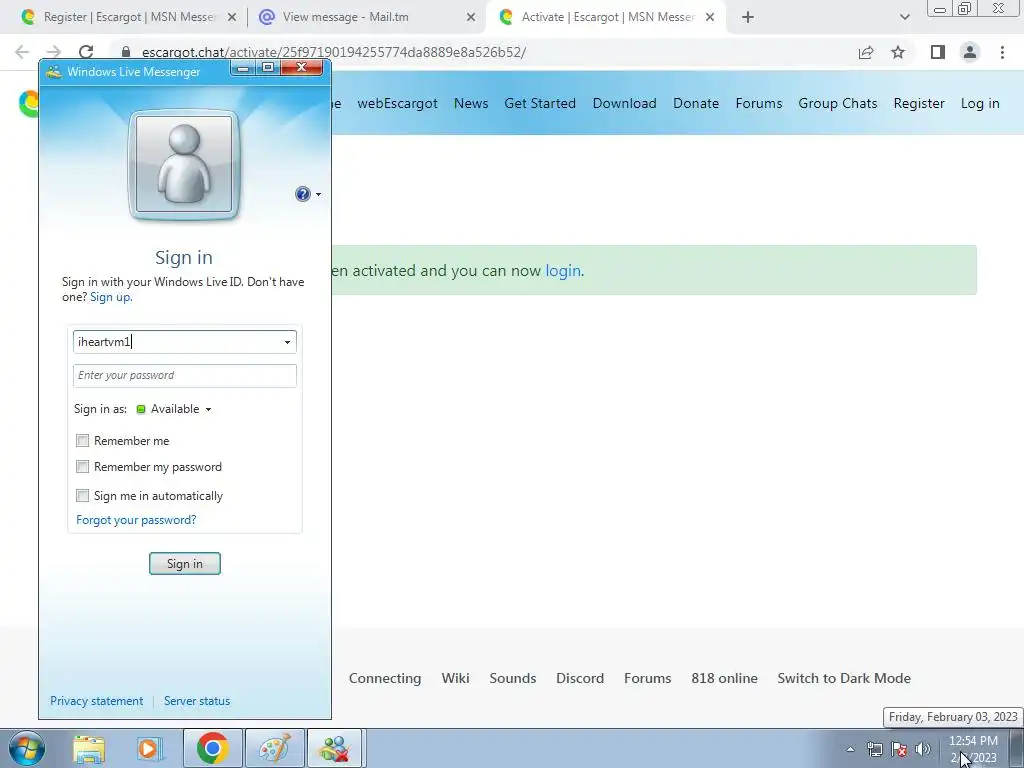Open the footer Wiki link
1024x768 pixels.
click(455, 678)
